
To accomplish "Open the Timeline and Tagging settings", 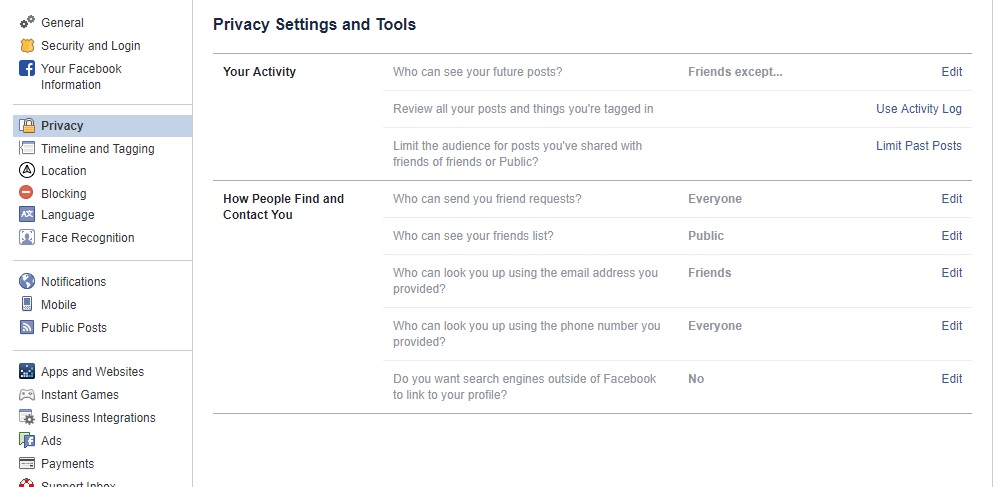I will point(98,149).
